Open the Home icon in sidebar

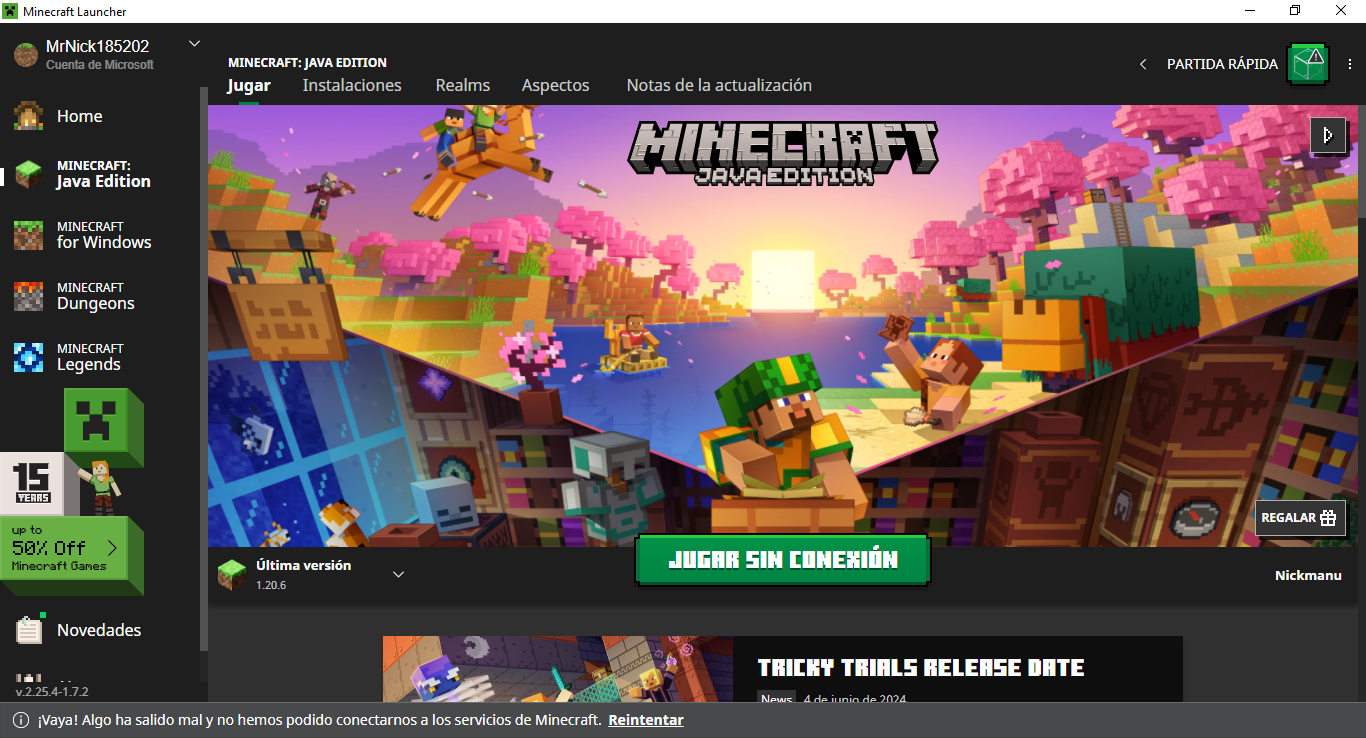(28, 116)
